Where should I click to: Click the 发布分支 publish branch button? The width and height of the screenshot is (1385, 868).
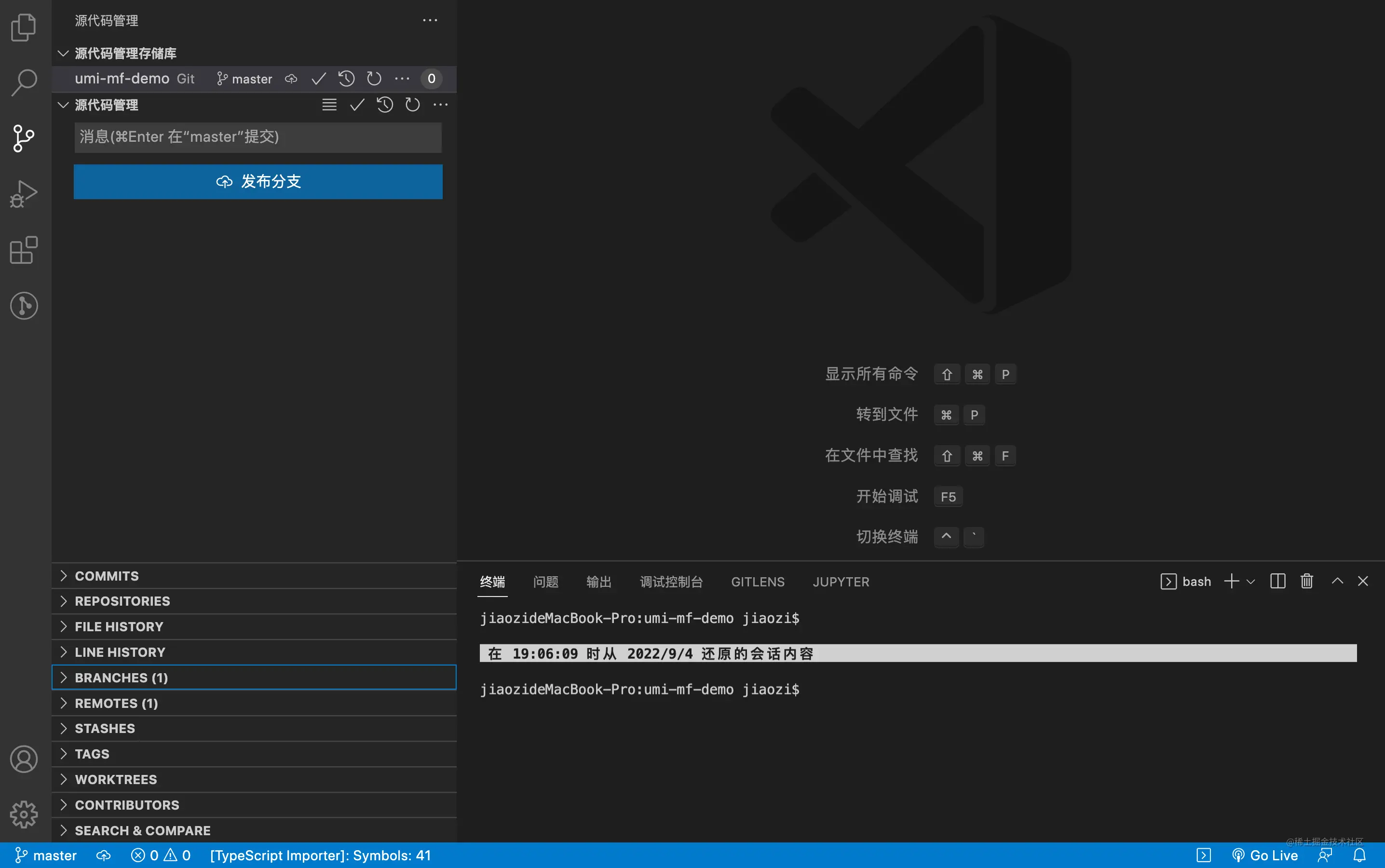(258, 181)
